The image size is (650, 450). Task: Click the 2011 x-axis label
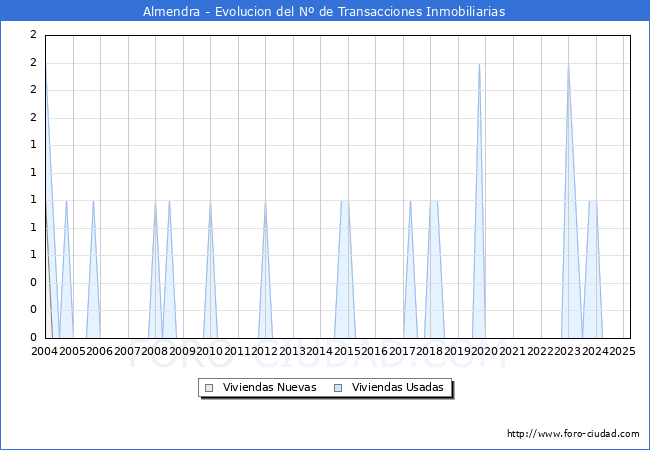click(x=238, y=351)
